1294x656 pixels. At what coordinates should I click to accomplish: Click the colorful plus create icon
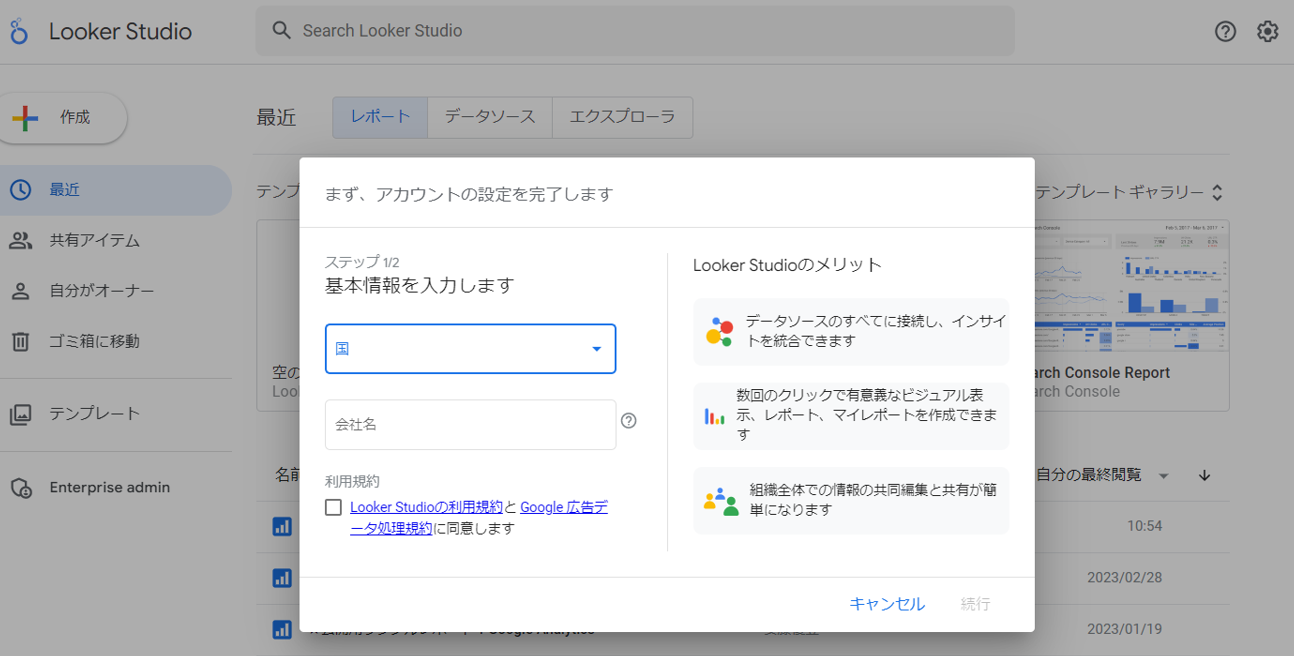26,118
